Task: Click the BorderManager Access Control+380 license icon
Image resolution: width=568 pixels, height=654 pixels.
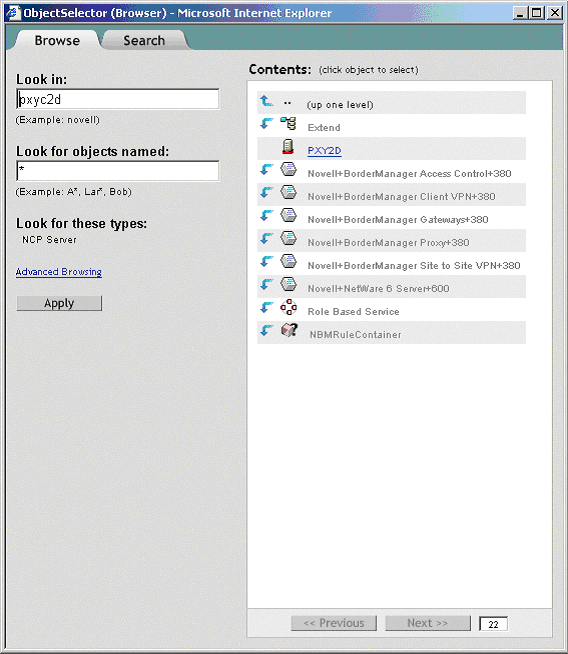Action: [x=288, y=170]
